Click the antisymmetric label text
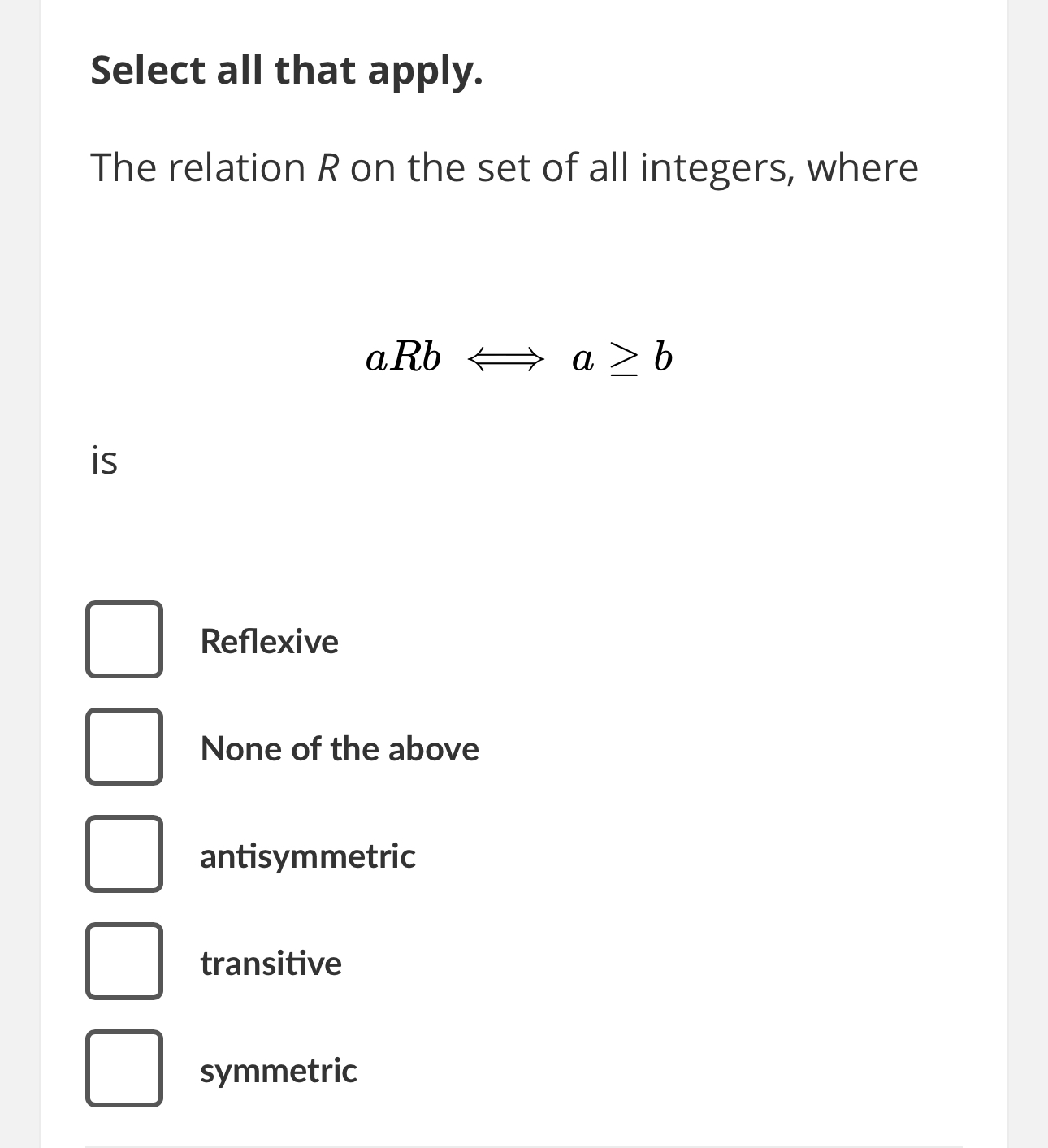1048x1148 pixels. pyautogui.click(x=307, y=856)
